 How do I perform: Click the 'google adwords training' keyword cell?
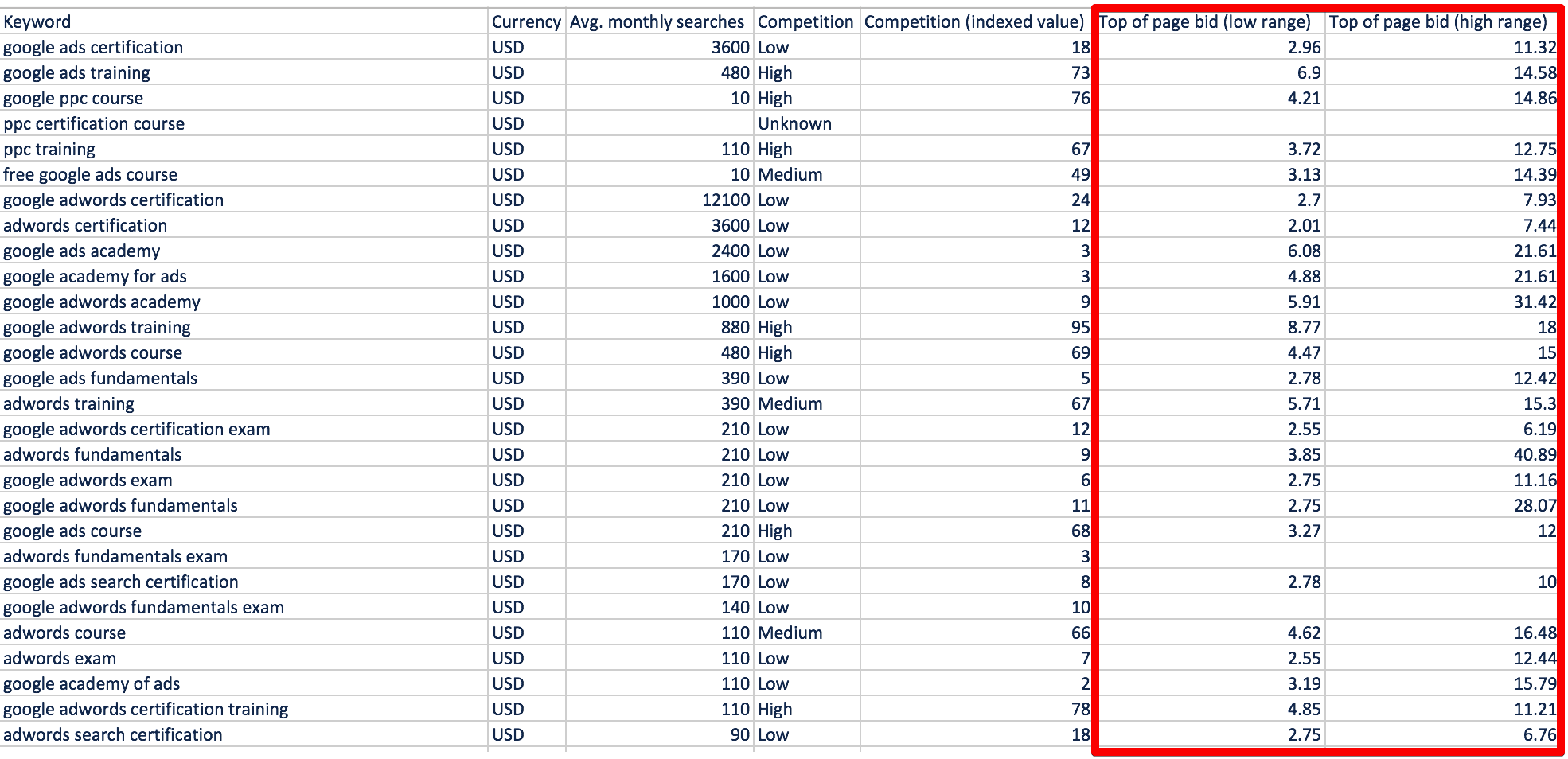tap(244, 327)
